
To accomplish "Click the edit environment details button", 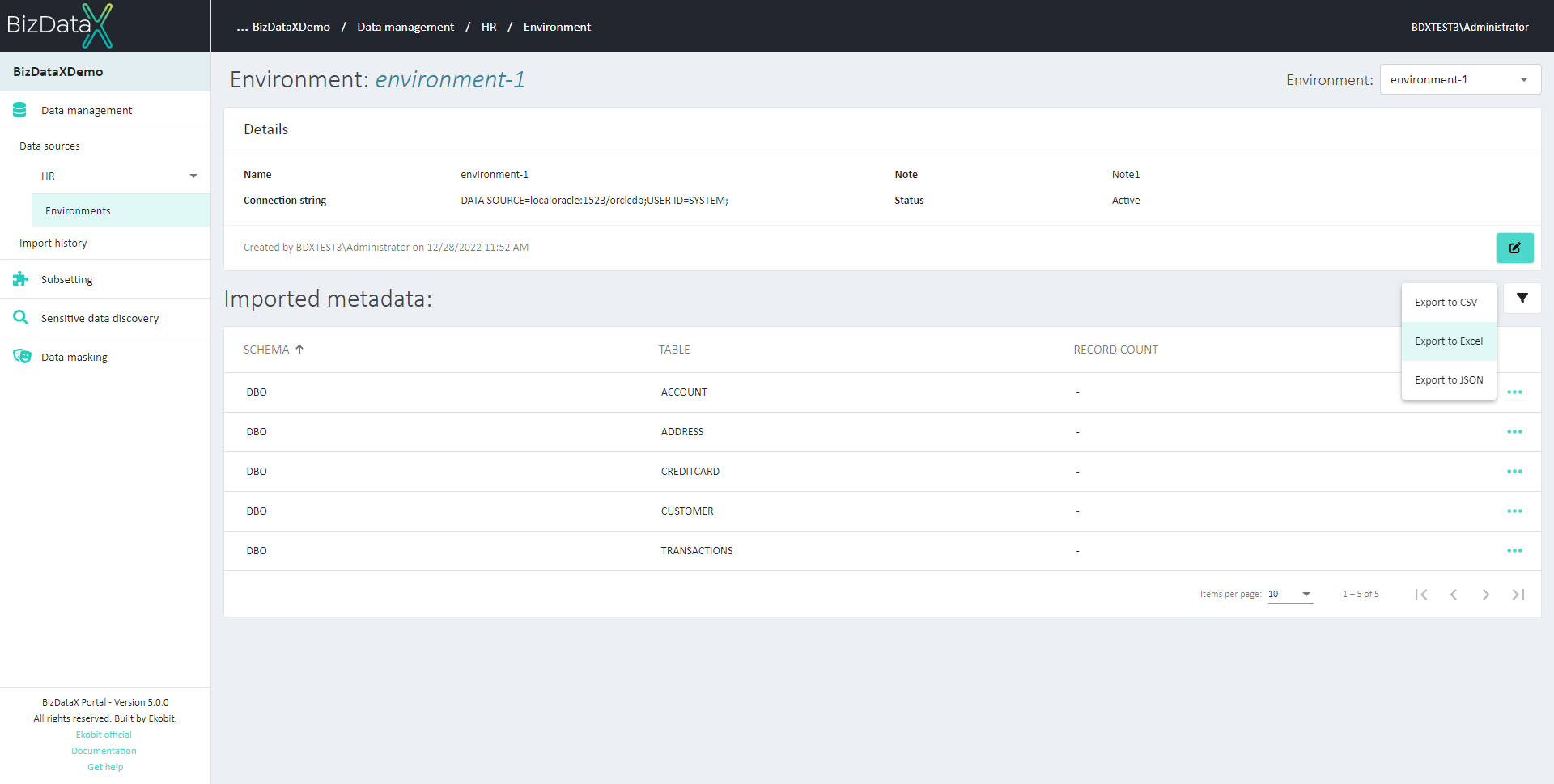I will 1514,248.
